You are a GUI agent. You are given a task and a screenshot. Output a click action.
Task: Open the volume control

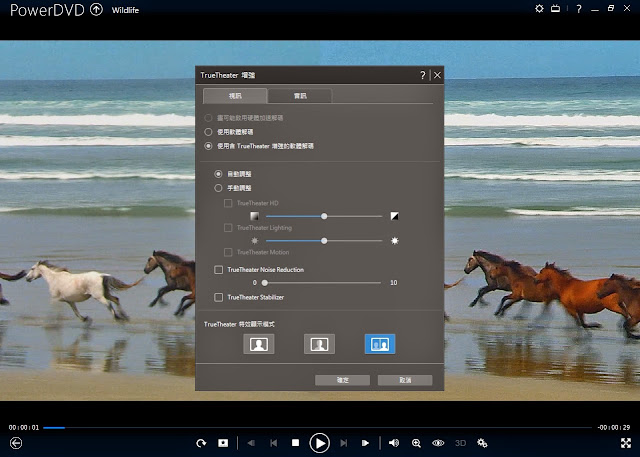[x=394, y=443]
